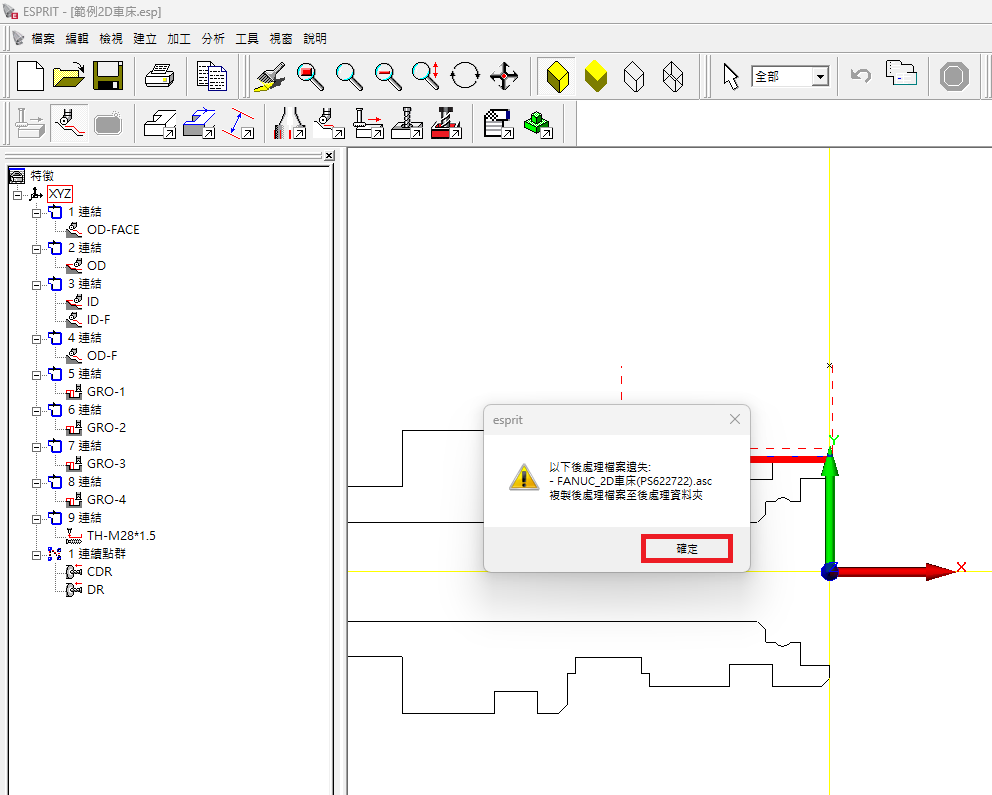Open the 全部 selection filter dropdown
This screenshot has width=992, height=795.
[x=820, y=77]
